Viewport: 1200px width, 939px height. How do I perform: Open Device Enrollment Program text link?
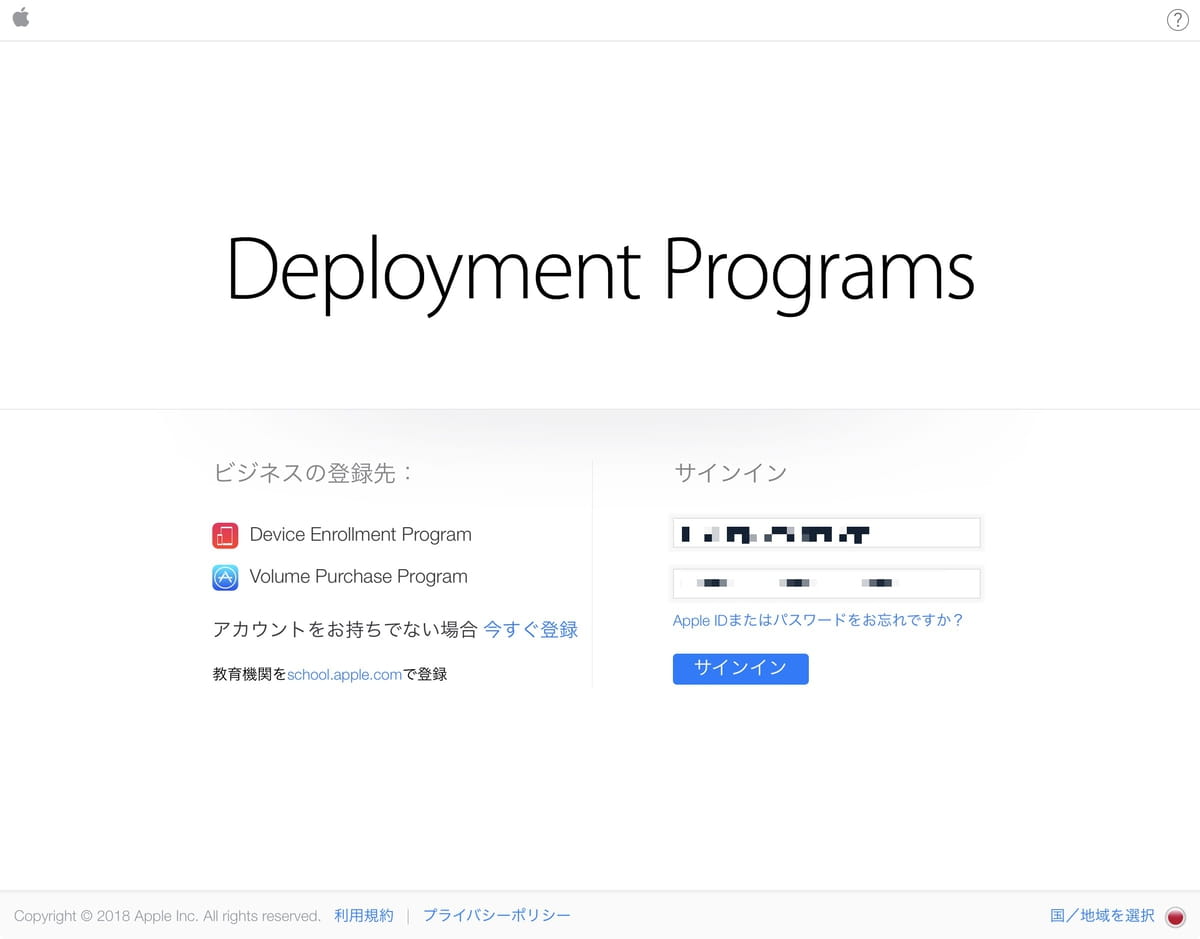point(360,535)
